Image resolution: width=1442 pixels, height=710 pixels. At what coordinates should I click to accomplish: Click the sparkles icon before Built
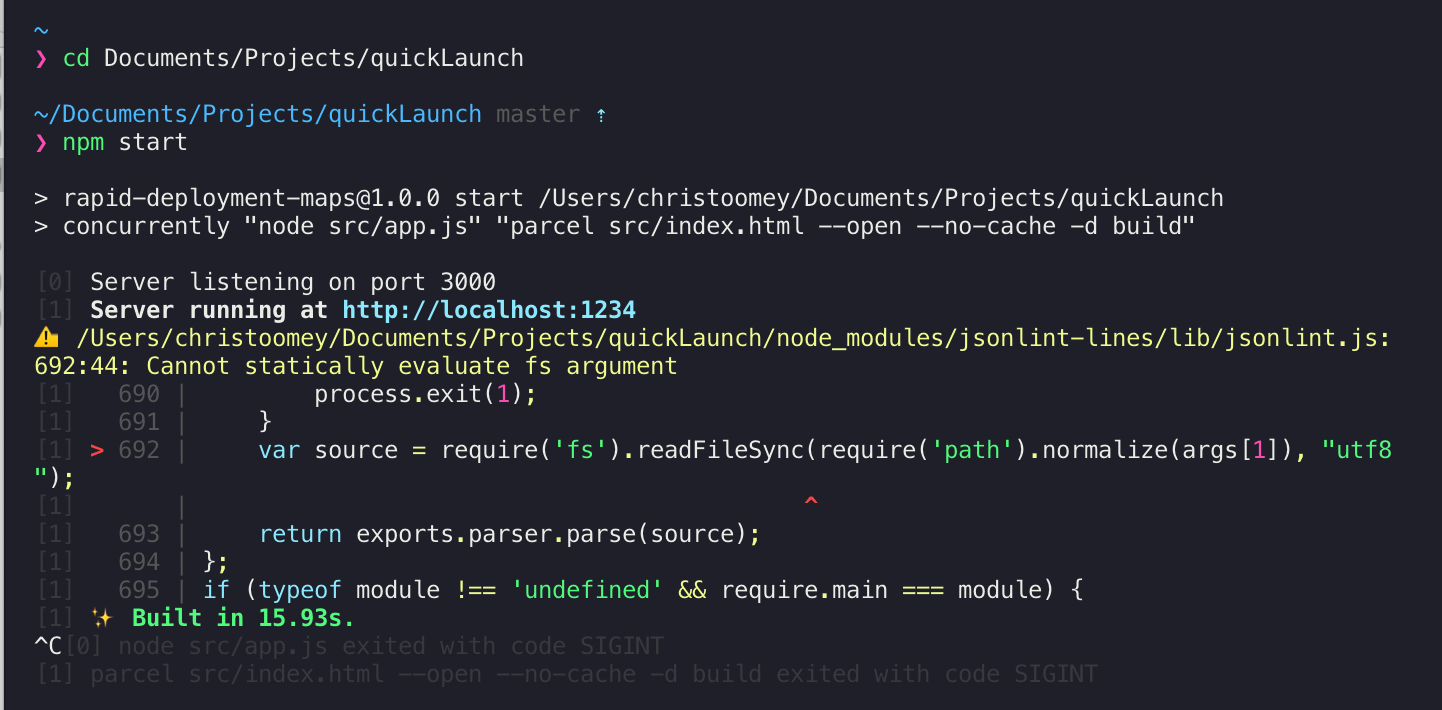pyautogui.click(x=102, y=617)
